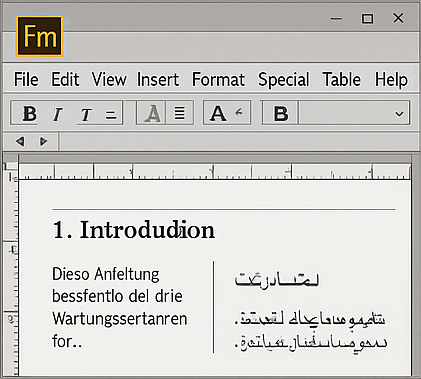The height and width of the screenshot is (379, 421).
Task: Expand the toolbar format dropdown arrow
Action: tap(399, 114)
